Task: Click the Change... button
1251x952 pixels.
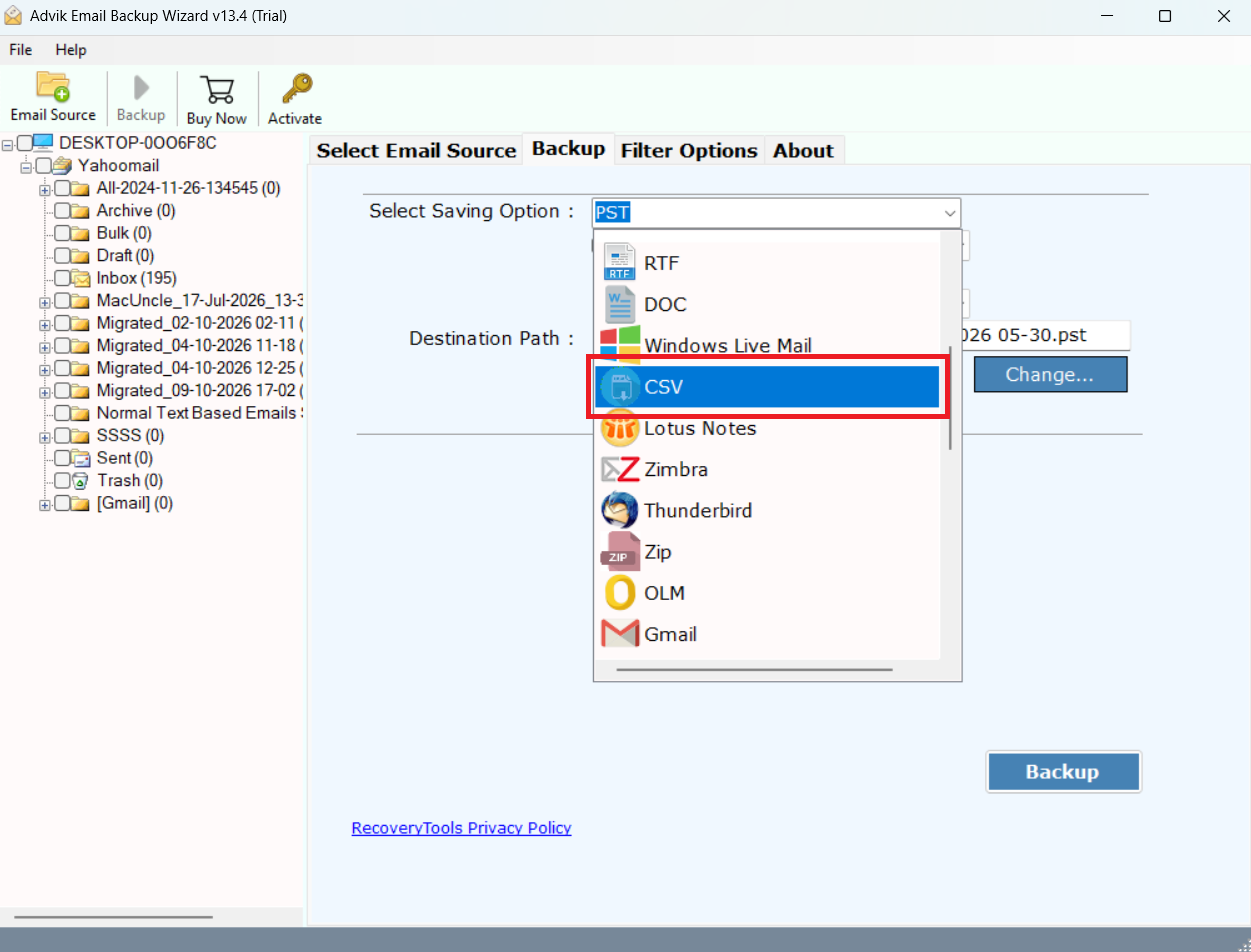Action: coord(1050,374)
